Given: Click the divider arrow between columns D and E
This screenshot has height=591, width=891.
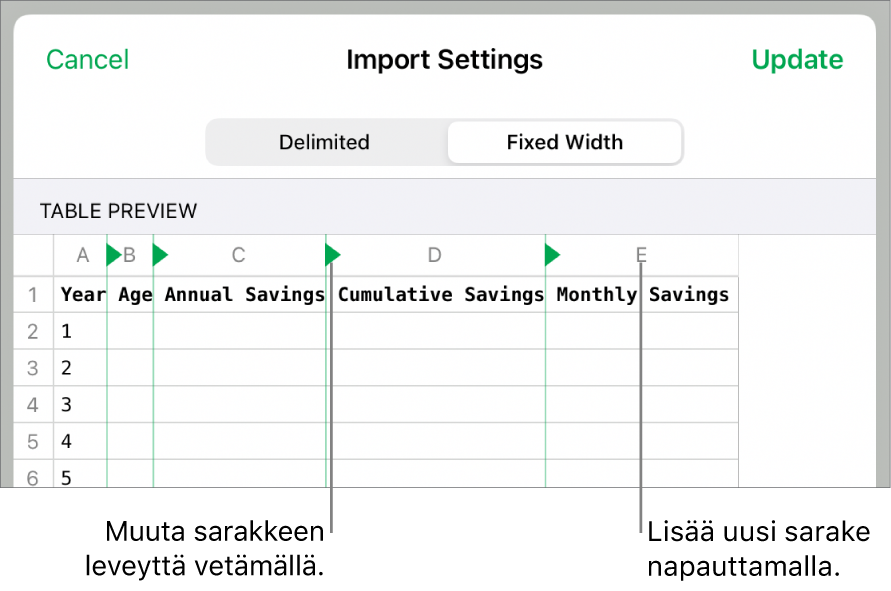Looking at the screenshot, I should pos(552,256).
